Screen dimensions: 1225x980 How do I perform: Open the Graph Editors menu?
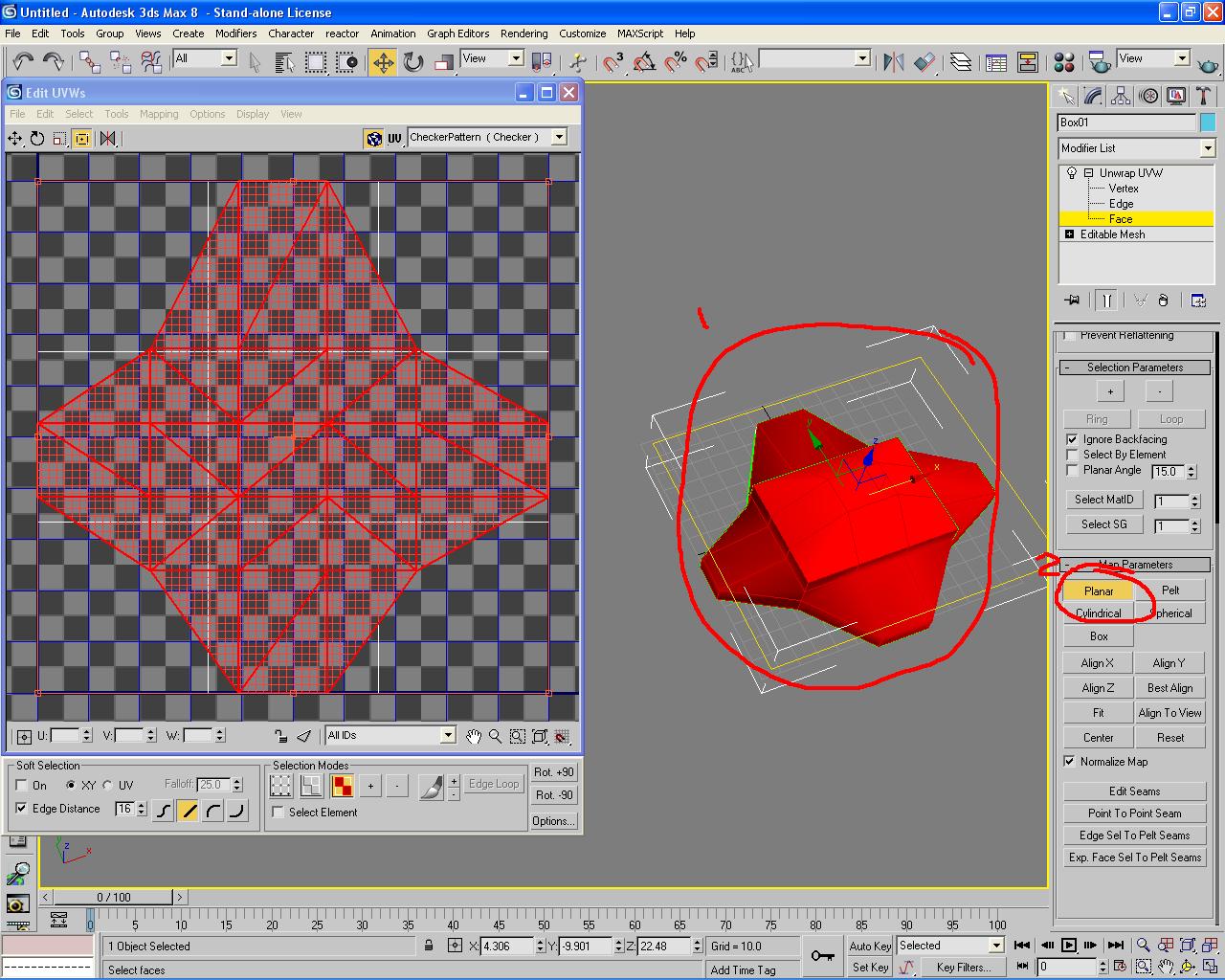click(x=457, y=33)
